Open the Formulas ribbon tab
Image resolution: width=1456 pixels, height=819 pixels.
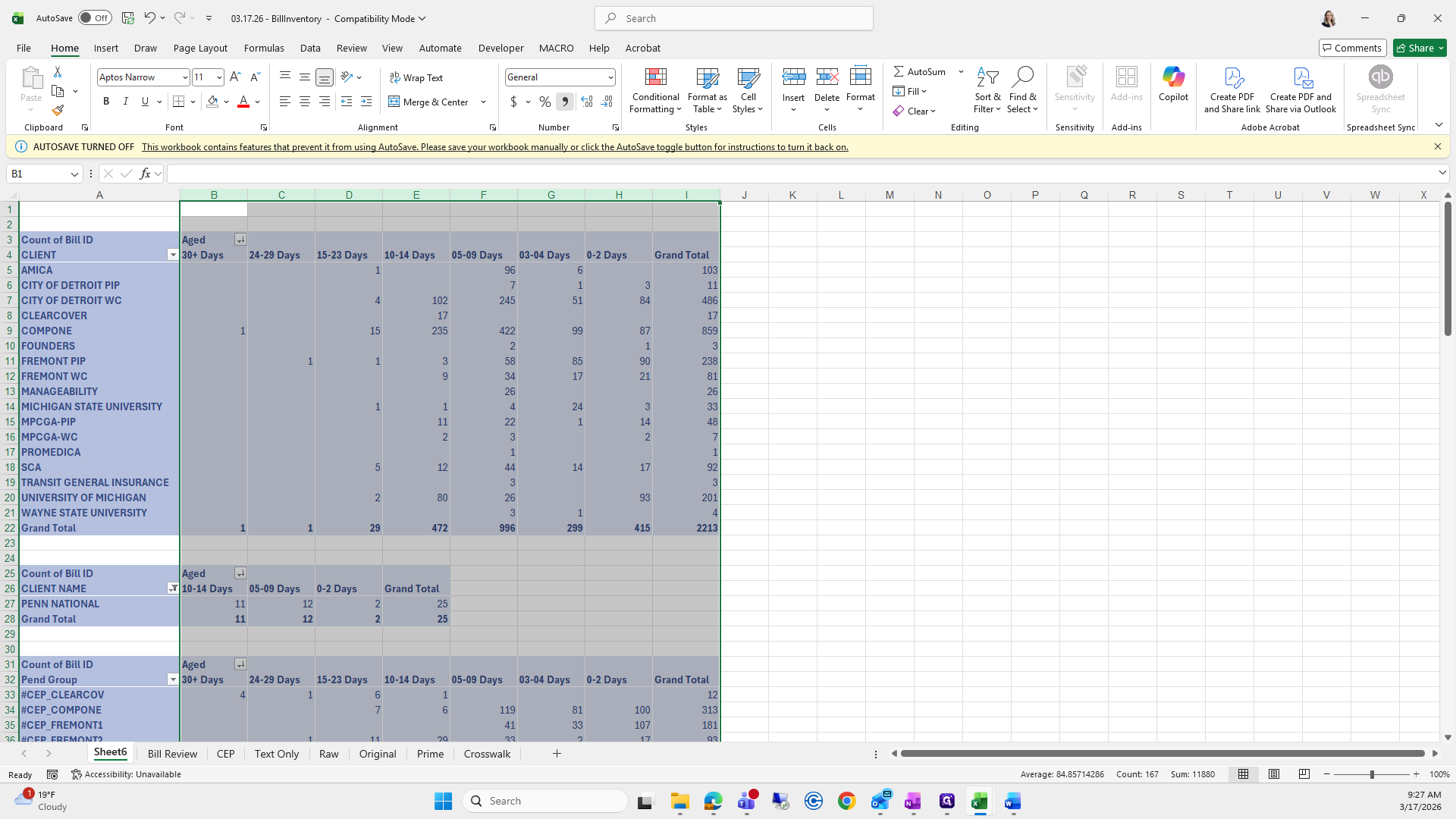pyautogui.click(x=264, y=48)
